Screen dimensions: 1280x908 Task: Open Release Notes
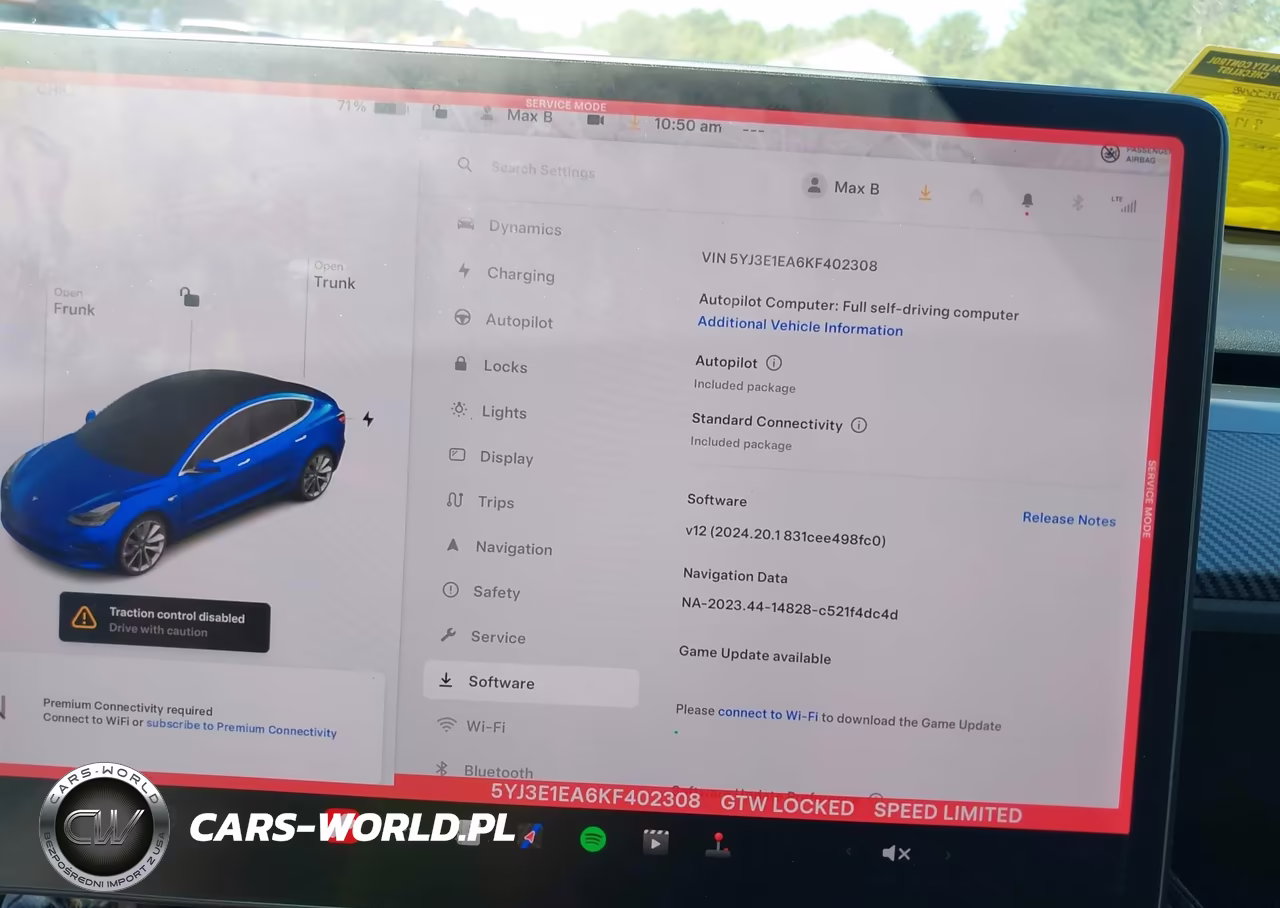click(1069, 519)
